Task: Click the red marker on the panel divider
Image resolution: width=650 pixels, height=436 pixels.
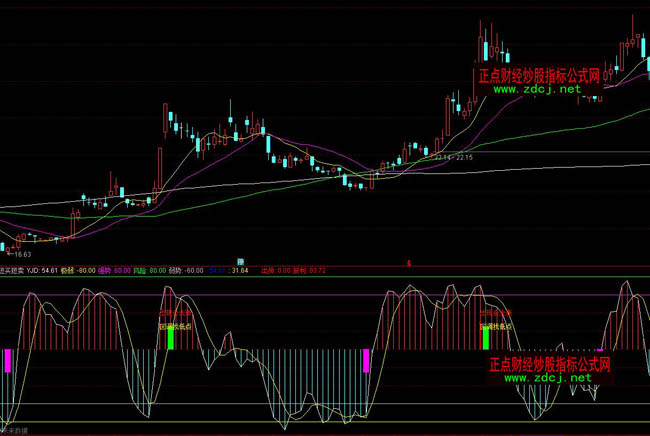Action: 409,261
